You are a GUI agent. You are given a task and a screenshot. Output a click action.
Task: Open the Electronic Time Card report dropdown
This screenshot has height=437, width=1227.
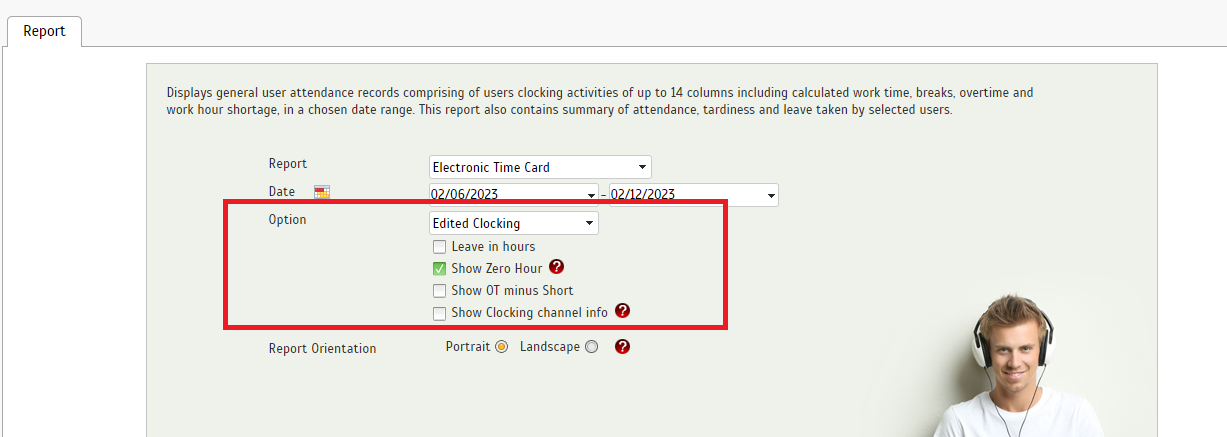point(540,167)
